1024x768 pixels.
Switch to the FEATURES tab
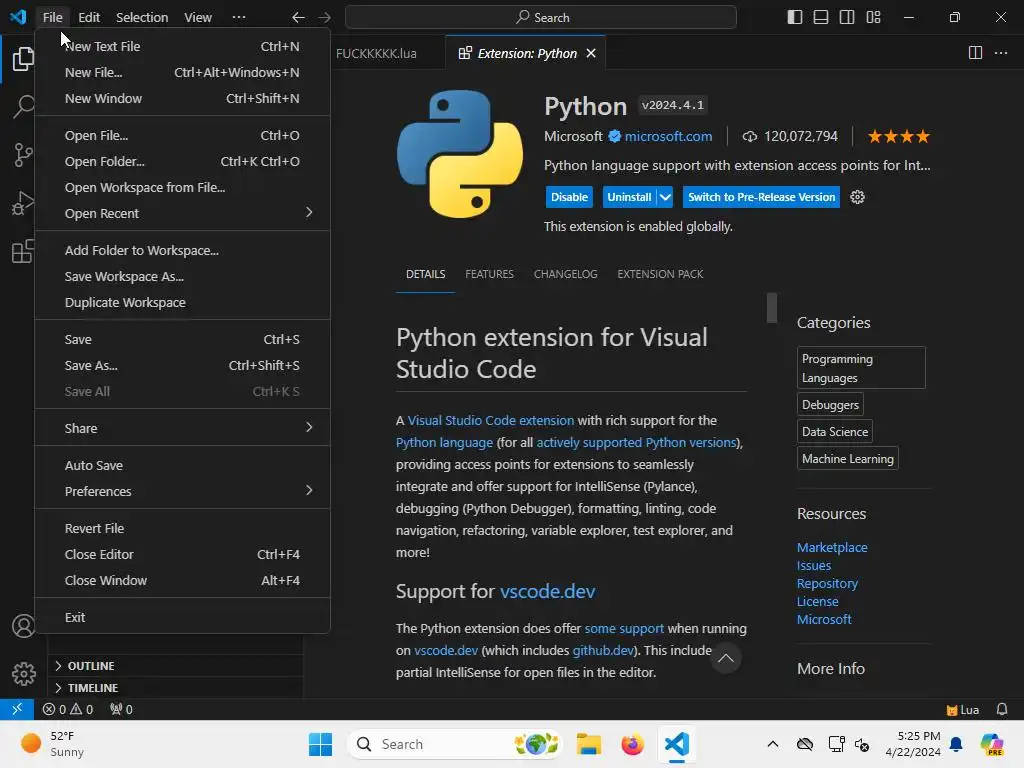pyautogui.click(x=489, y=274)
